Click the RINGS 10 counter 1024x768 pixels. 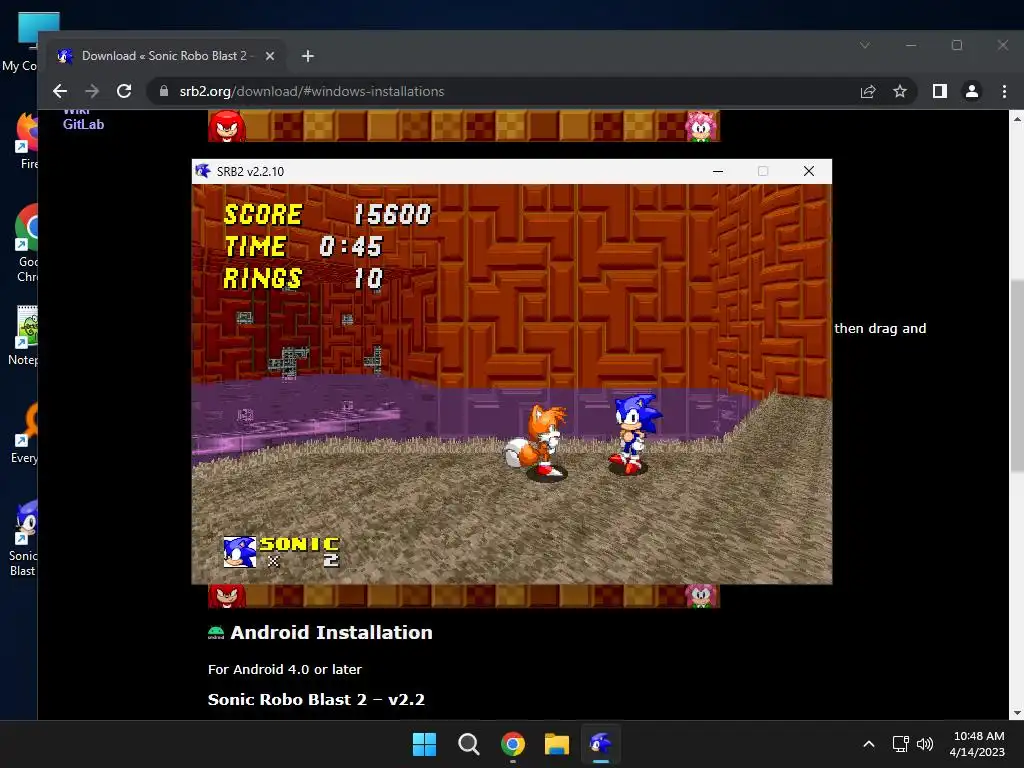pos(303,278)
